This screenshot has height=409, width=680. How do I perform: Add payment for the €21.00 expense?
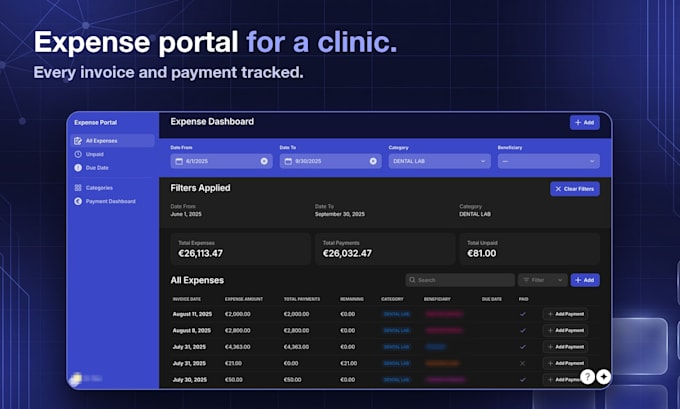(x=566, y=363)
